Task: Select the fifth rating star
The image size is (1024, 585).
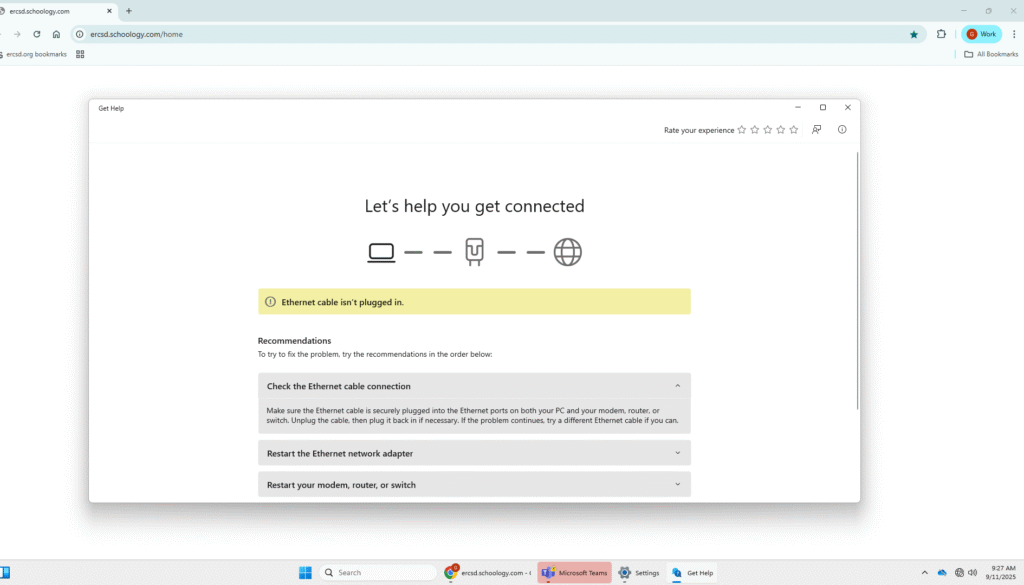Action: [x=794, y=130]
